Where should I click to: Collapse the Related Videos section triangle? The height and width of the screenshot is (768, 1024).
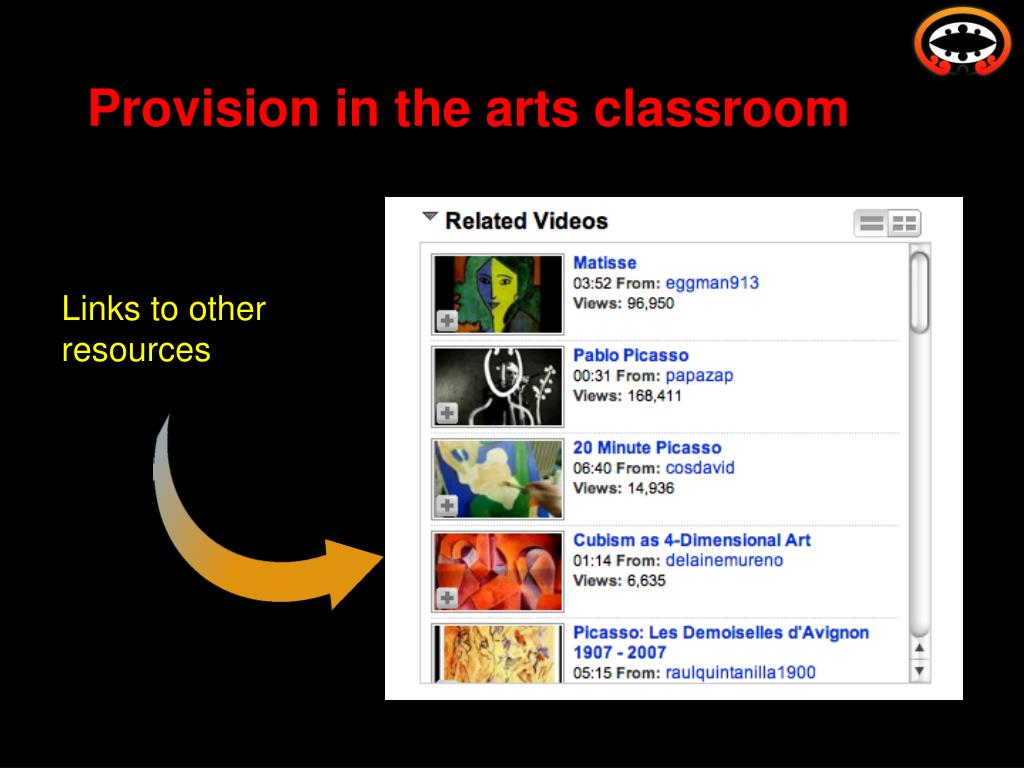429,217
